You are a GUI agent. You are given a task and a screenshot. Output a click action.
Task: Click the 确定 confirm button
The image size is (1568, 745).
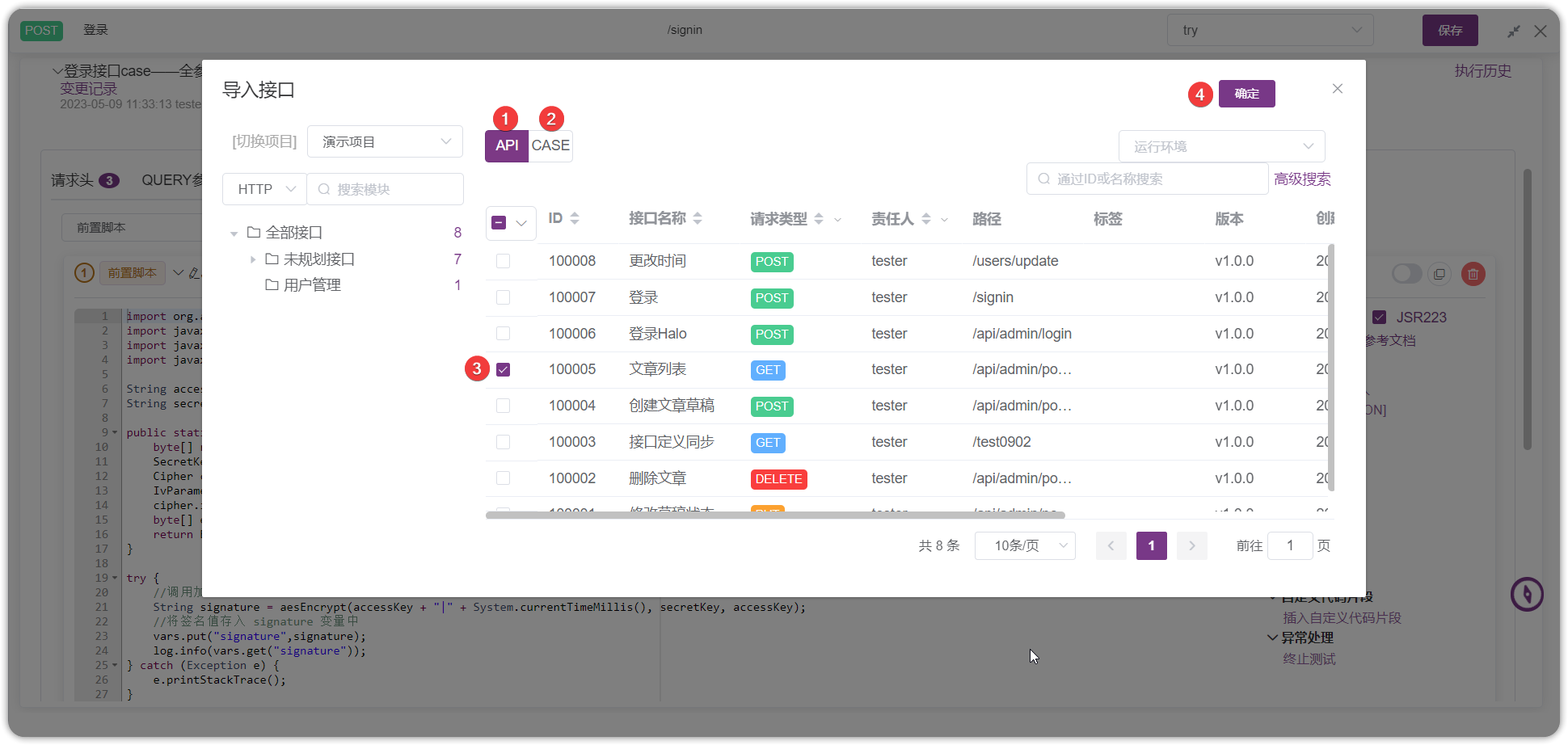pos(1247,94)
